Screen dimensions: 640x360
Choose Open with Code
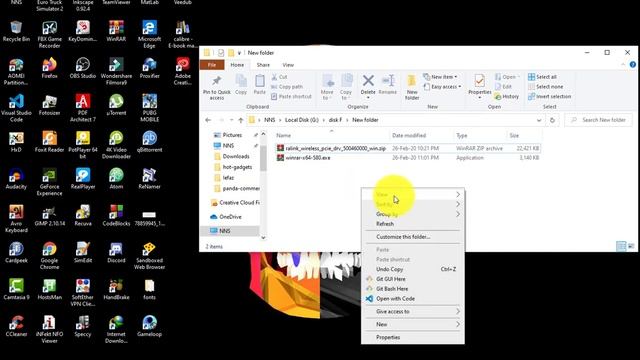click(x=413, y=298)
